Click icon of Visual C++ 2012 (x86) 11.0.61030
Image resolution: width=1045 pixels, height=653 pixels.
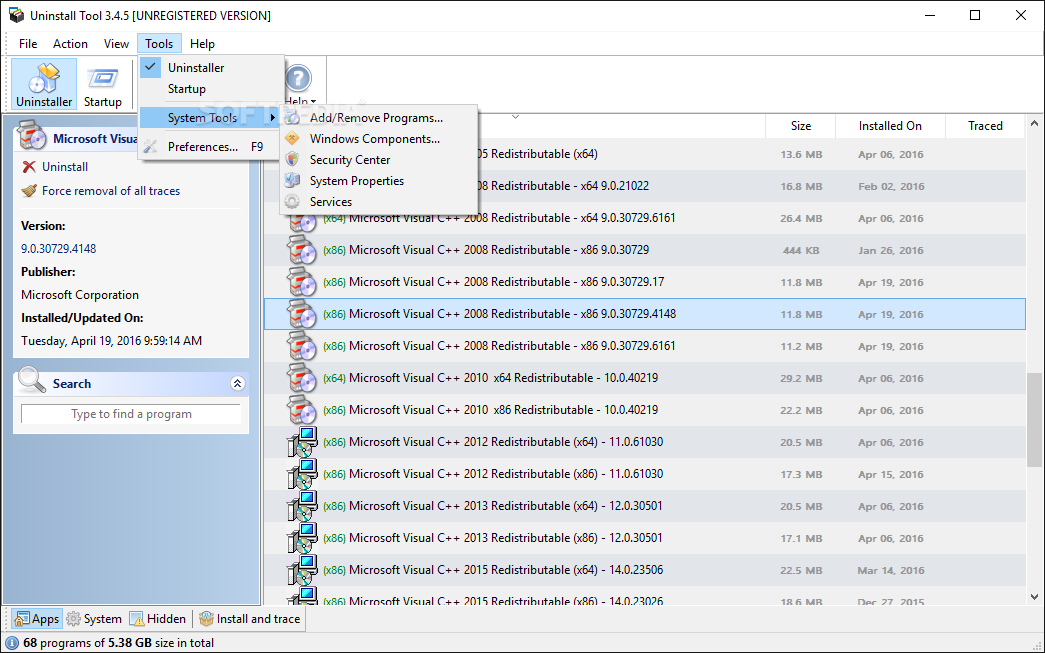coord(301,474)
